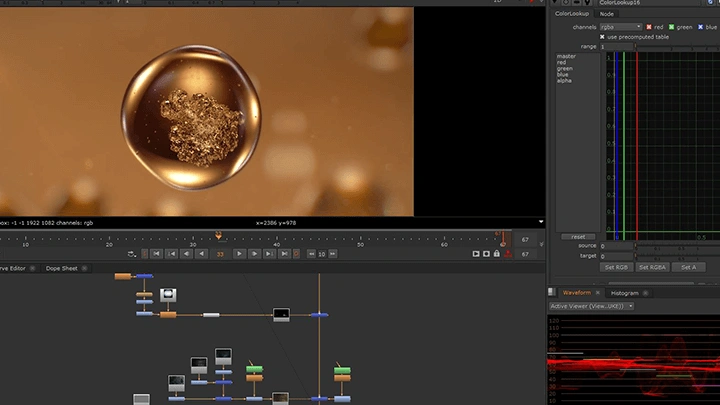Open the flipbook playback icon

476,254
